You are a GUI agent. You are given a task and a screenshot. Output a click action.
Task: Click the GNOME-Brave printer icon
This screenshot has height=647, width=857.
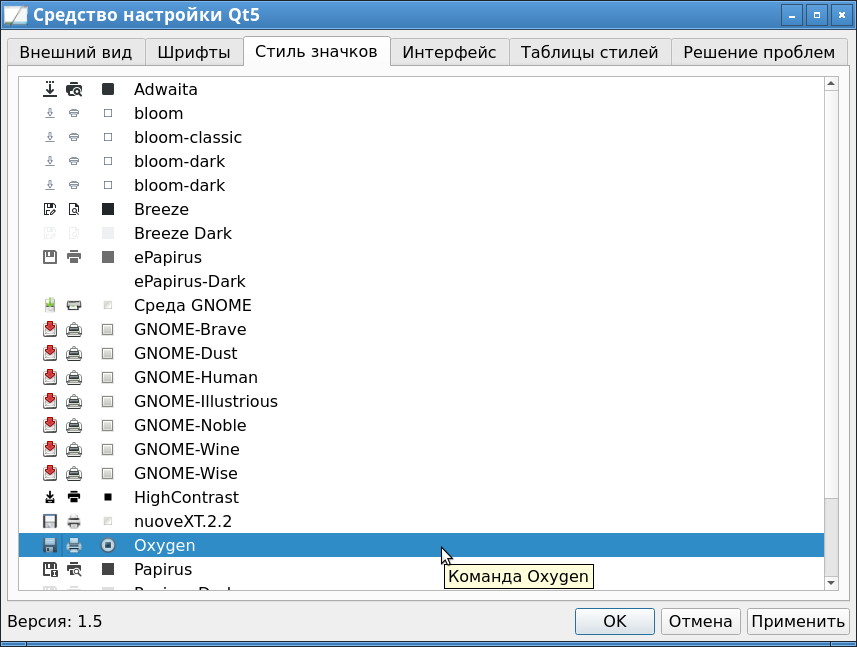tap(74, 330)
